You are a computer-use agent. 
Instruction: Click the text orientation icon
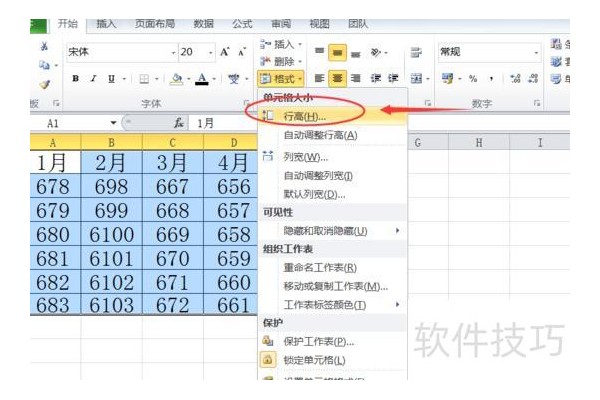click(x=376, y=52)
